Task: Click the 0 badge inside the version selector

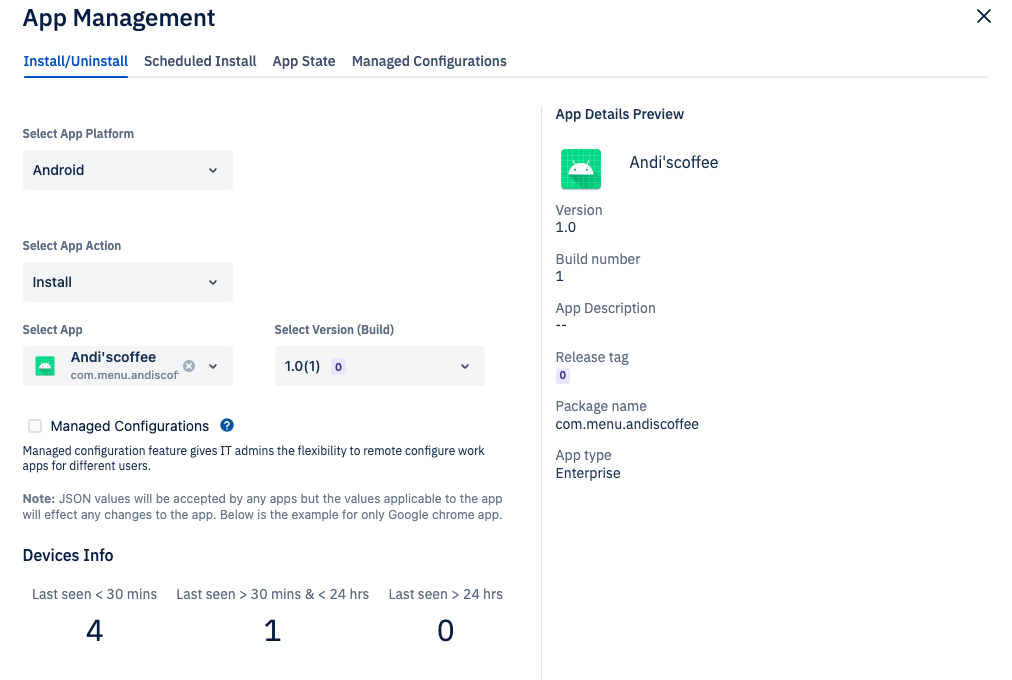Action: [338, 367]
